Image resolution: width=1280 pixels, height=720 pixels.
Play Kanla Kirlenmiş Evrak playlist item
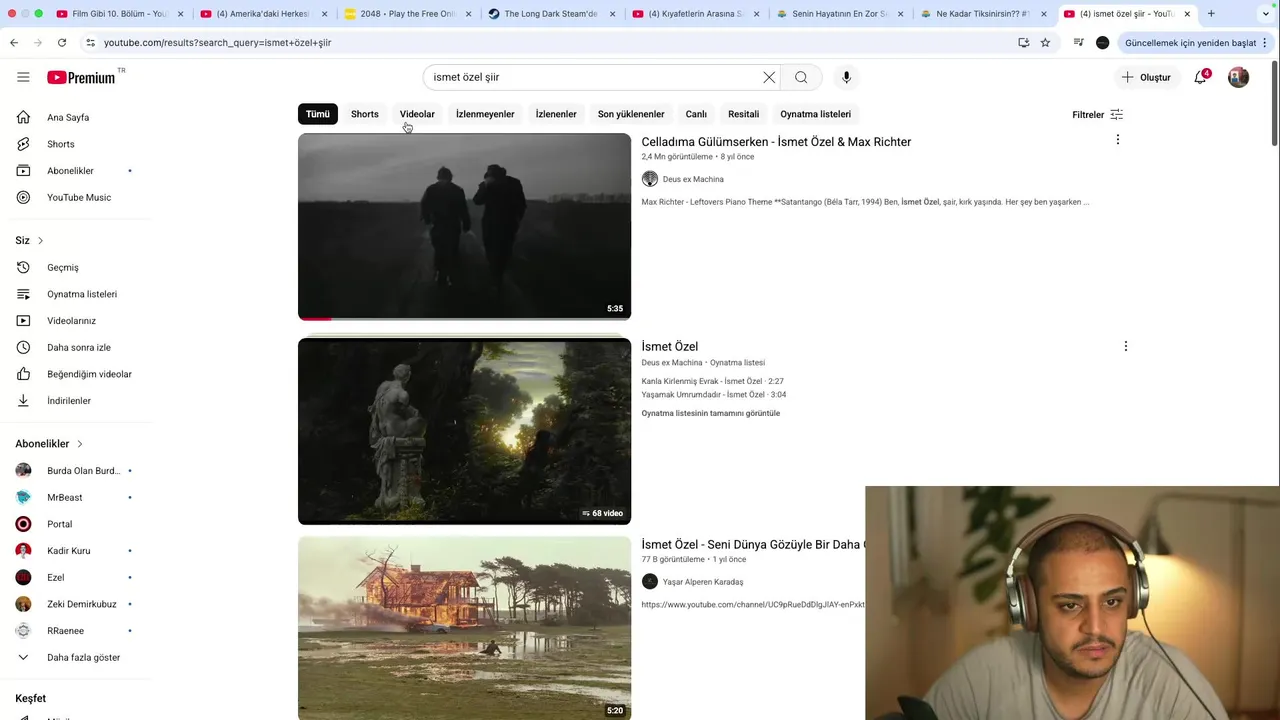pos(712,382)
